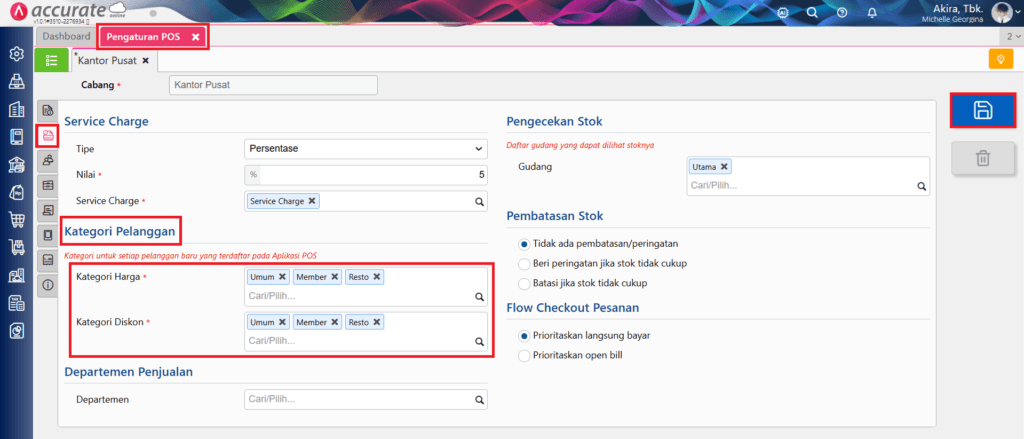The width and height of the screenshot is (1024, 439).
Task: Select "Tidak ada pembatasan/peringatan" radio option
Action: click(525, 244)
